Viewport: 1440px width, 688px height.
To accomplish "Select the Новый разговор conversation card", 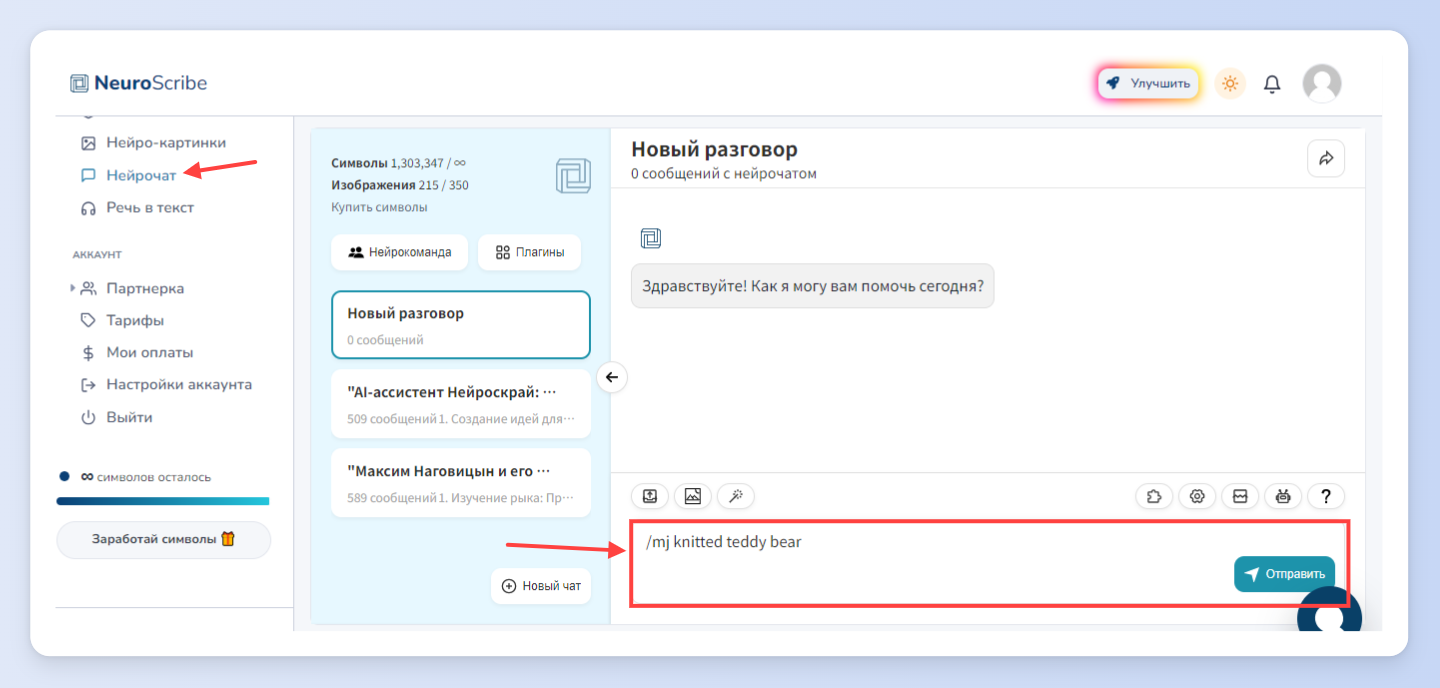I will (x=461, y=325).
